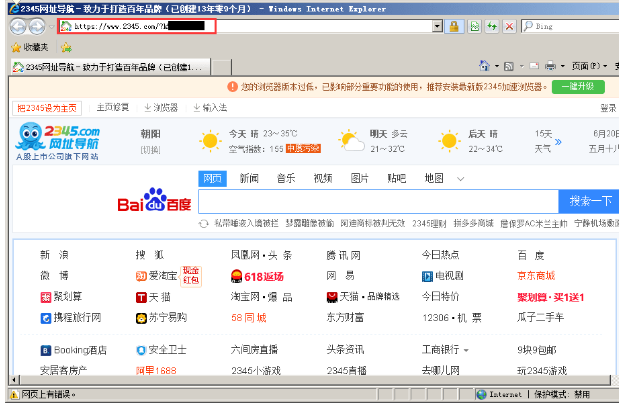Image resolution: width=619 pixels, height=406 pixels.
Task: Open the 收藏夹 favorites star button
Action: click(30, 47)
